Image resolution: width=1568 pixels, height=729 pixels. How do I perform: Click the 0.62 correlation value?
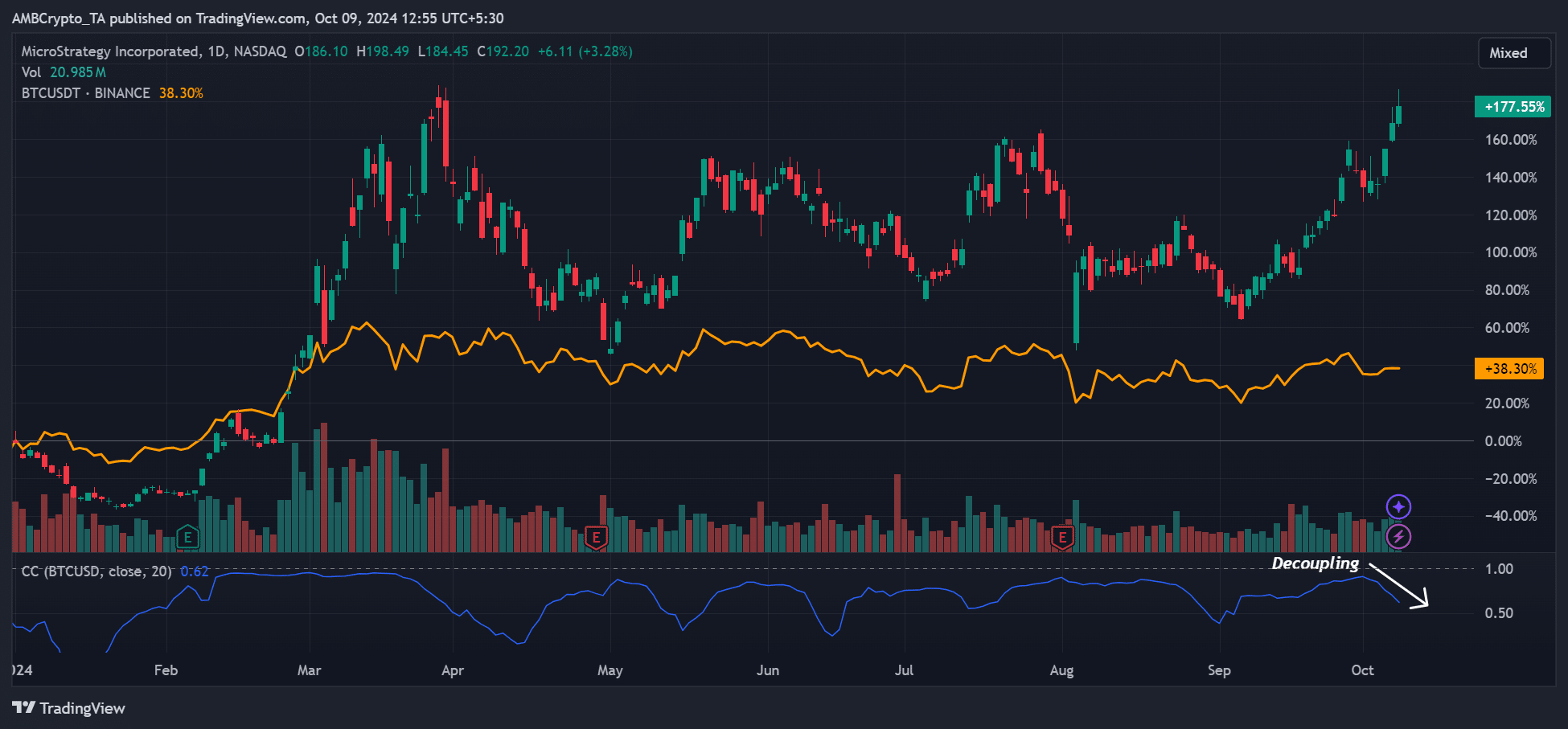point(195,571)
